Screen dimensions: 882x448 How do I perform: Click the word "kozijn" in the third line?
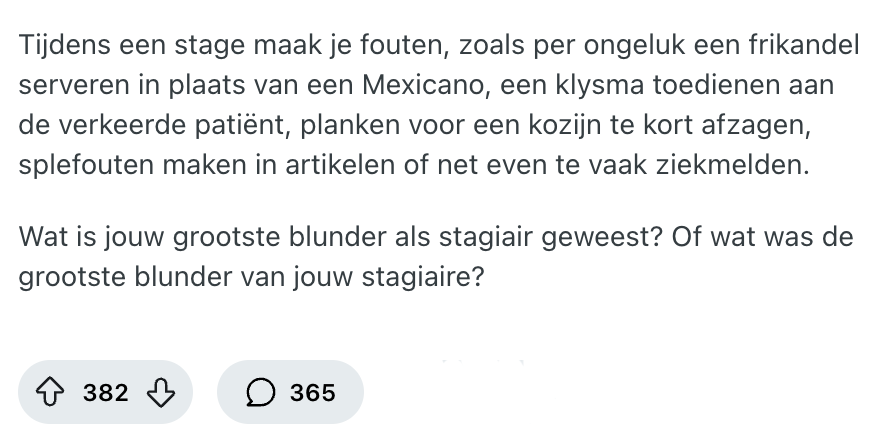click(x=542, y=126)
